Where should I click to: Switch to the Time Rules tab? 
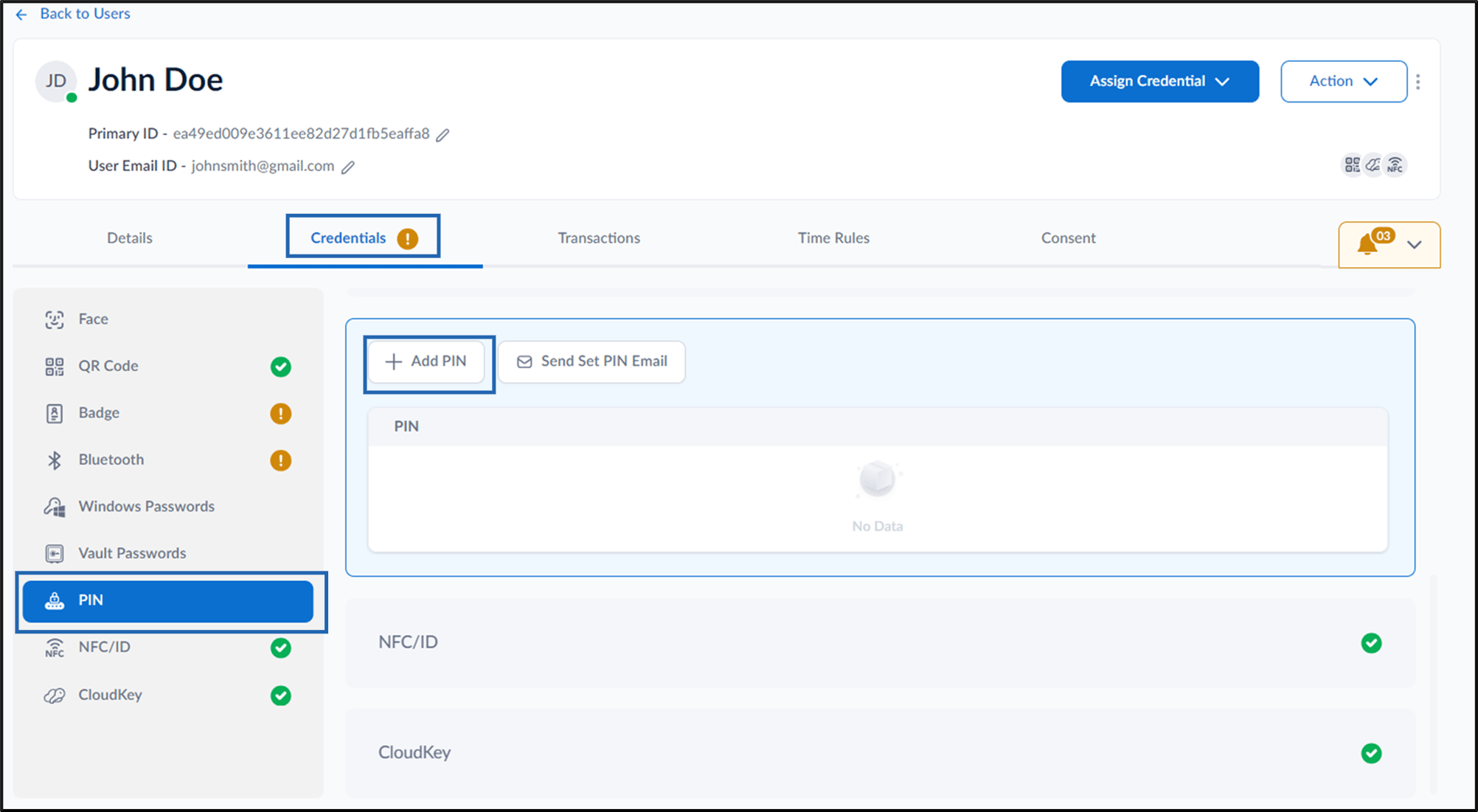tap(833, 238)
